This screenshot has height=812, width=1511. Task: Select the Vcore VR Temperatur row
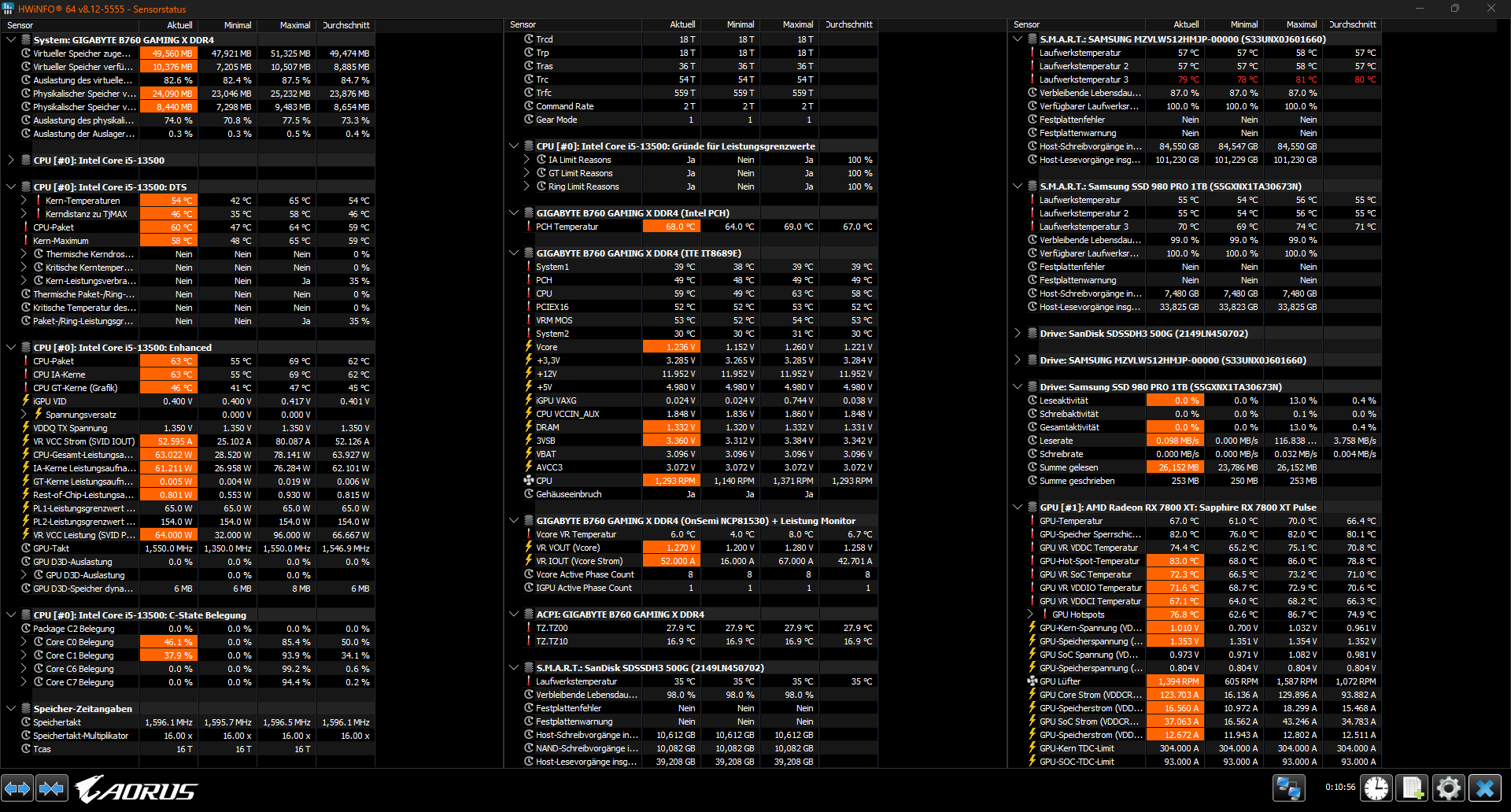click(x=691, y=533)
